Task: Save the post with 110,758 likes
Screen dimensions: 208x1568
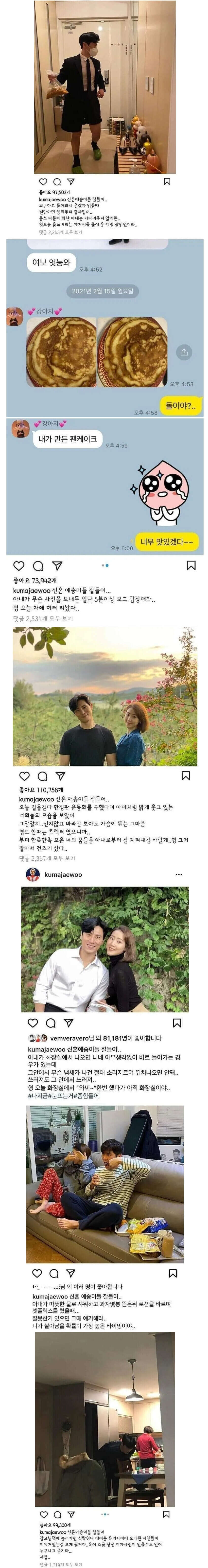Action: [186, 775]
